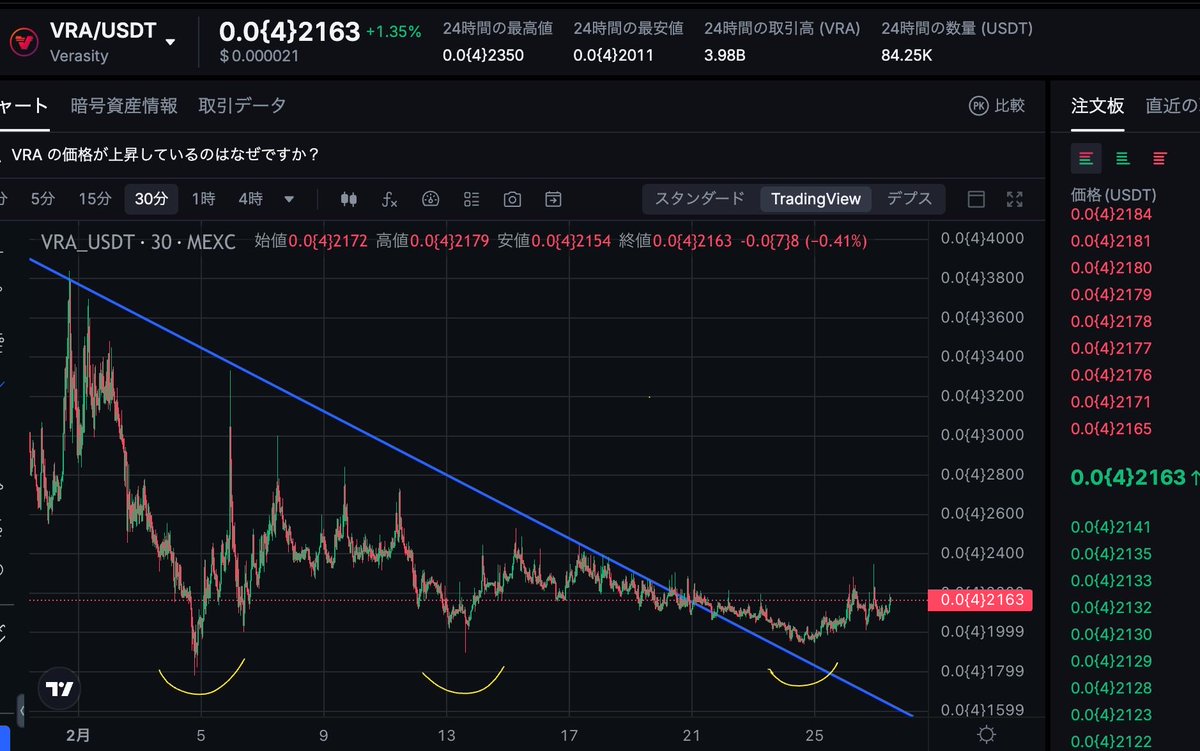Select the デプス chart view
The width and height of the screenshot is (1200, 751).
point(908,199)
